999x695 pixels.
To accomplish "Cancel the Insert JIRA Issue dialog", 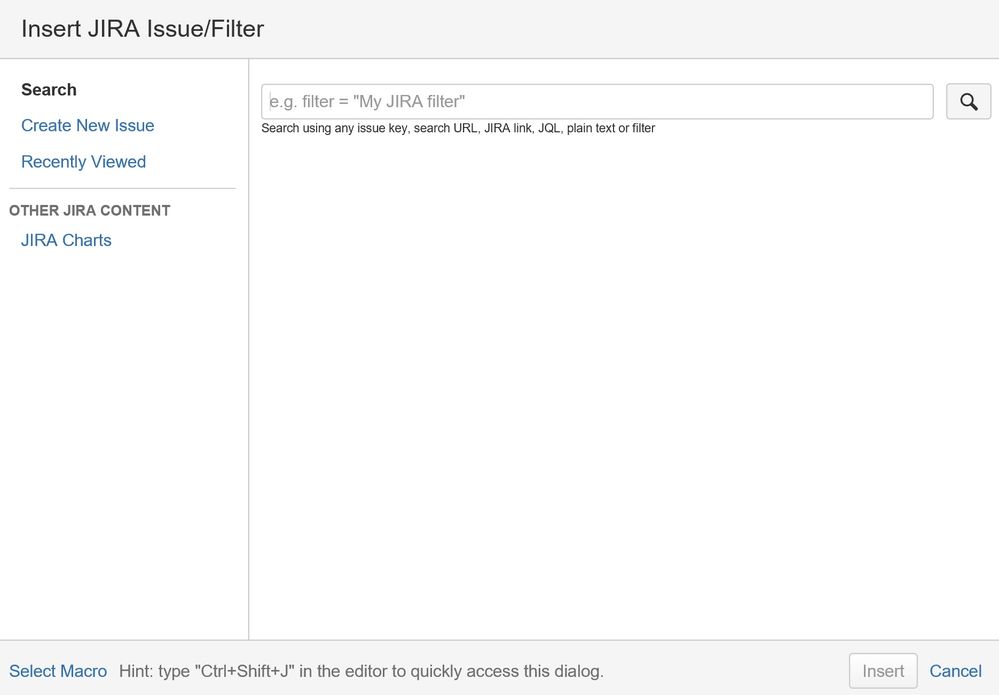I will tap(955, 671).
